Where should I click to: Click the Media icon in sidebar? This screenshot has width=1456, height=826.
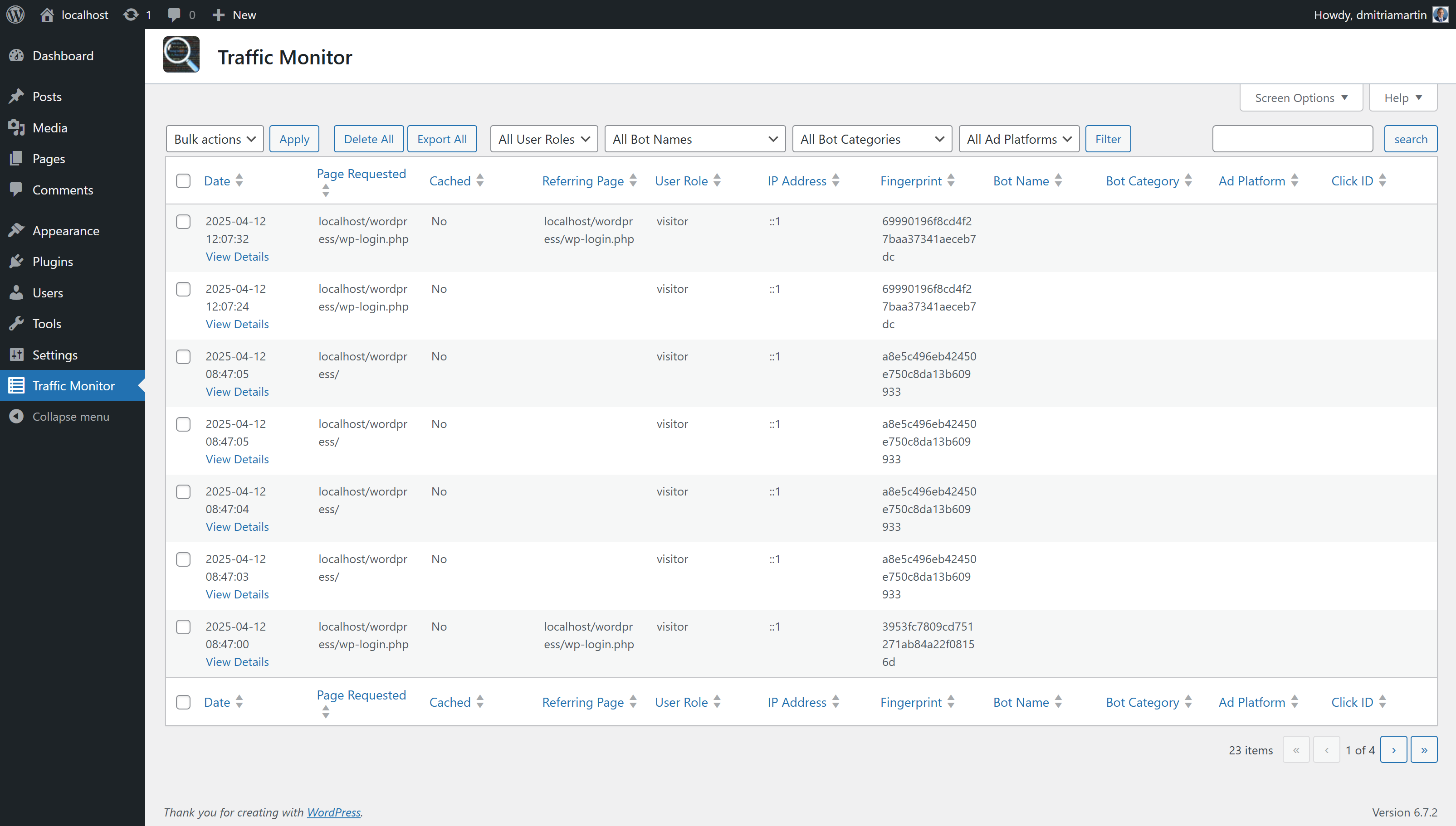click(x=16, y=128)
